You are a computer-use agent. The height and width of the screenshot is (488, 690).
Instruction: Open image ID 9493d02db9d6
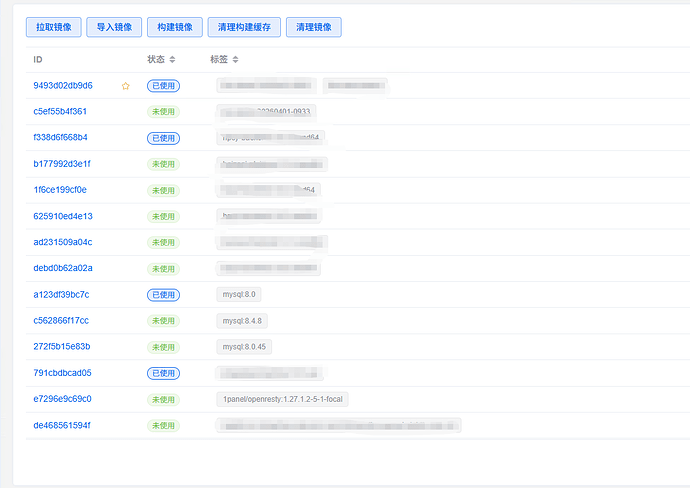point(63,86)
